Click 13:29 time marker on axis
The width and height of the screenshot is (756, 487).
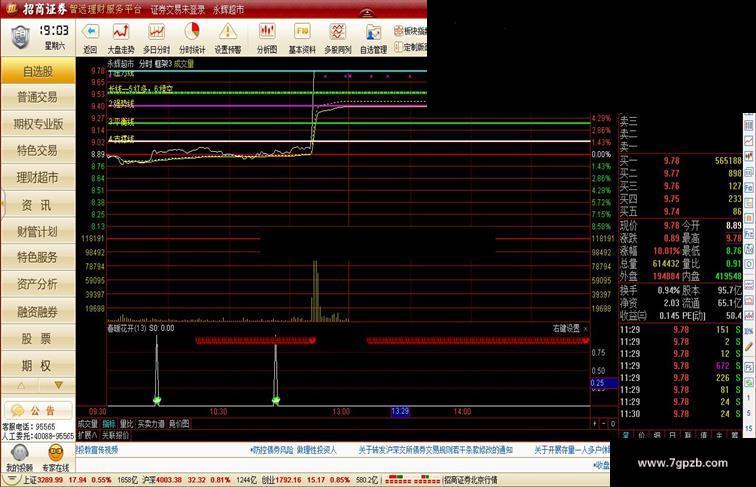[400, 411]
